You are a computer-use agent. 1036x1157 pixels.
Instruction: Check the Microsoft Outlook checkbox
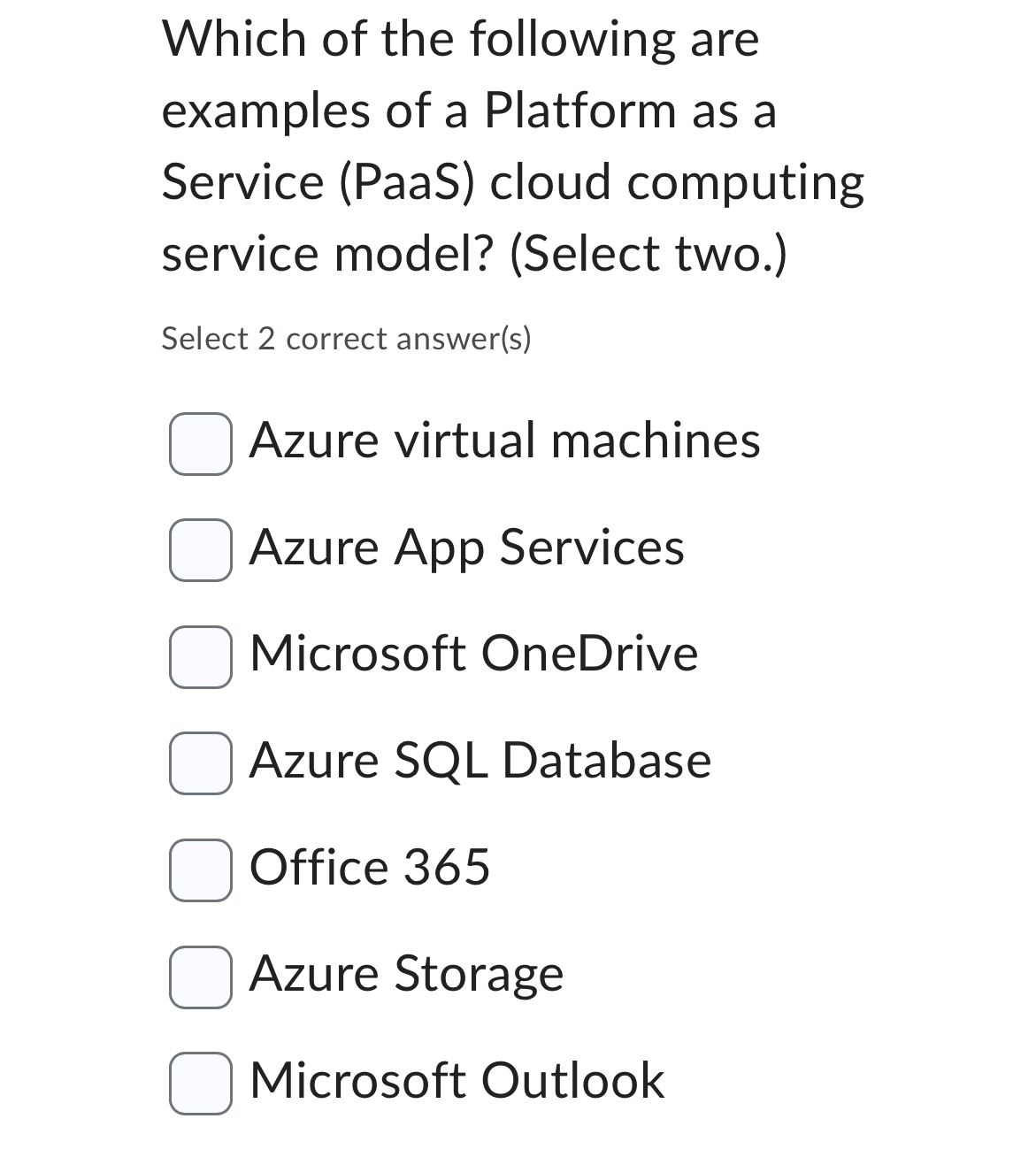[x=201, y=1082]
